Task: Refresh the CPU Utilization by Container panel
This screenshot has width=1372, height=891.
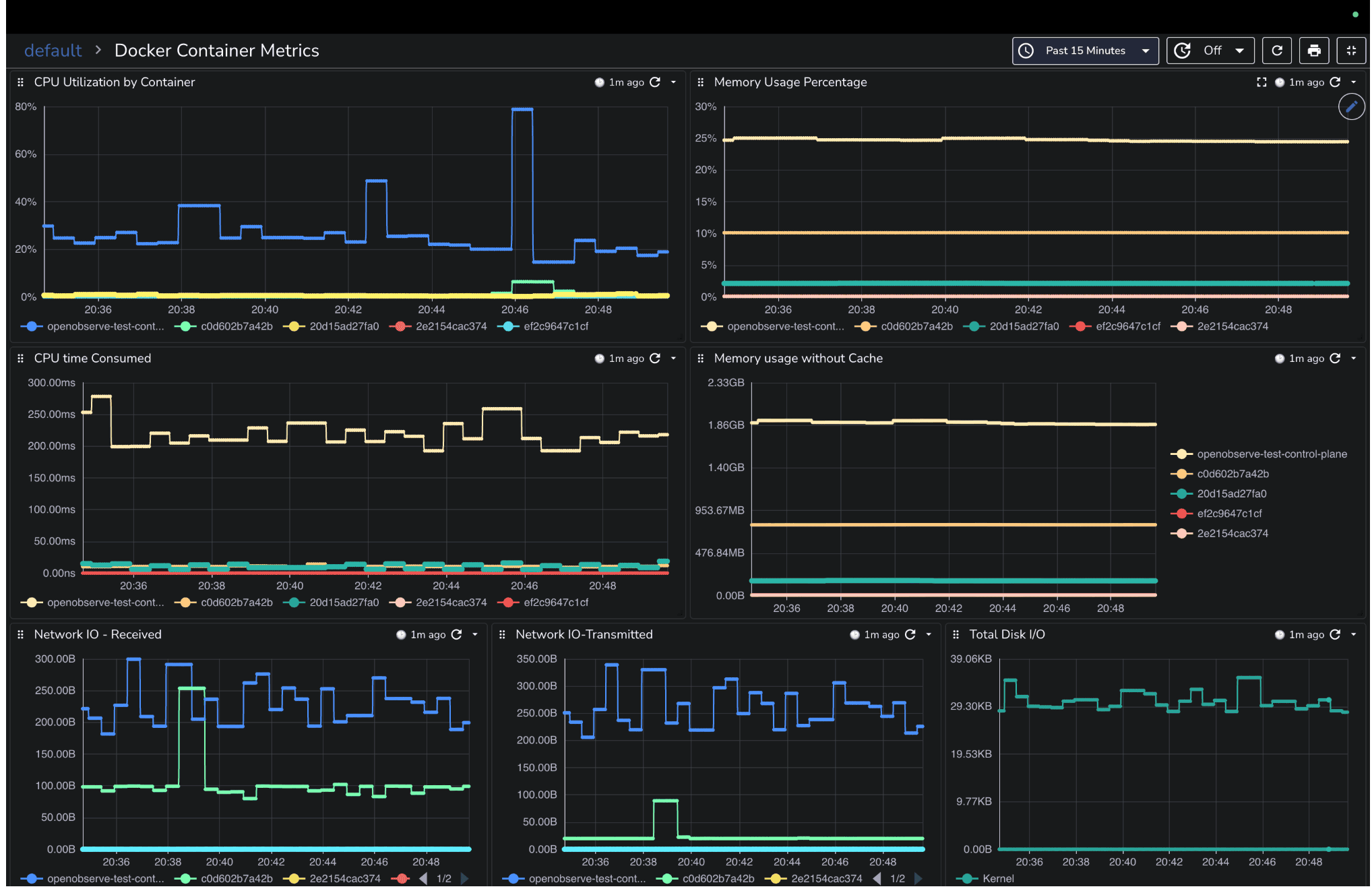Action: [656, 82]
